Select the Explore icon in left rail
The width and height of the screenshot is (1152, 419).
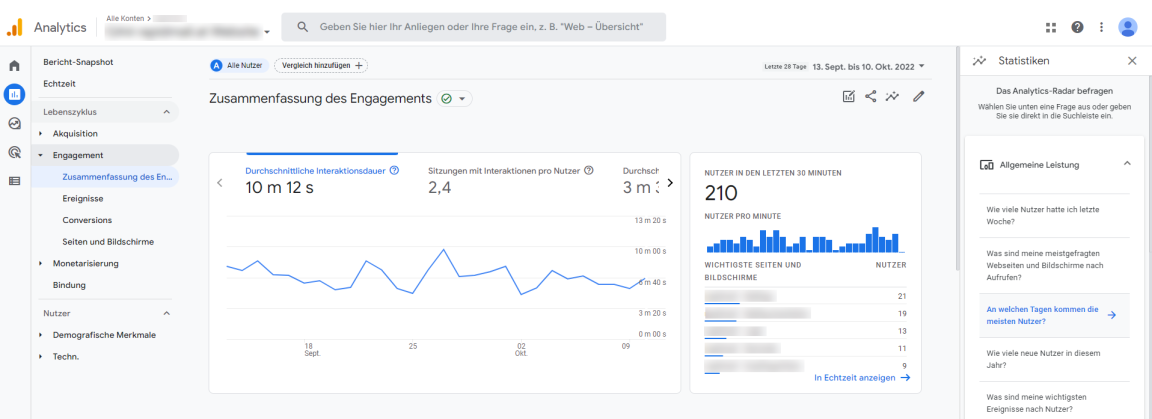point(14,124)
